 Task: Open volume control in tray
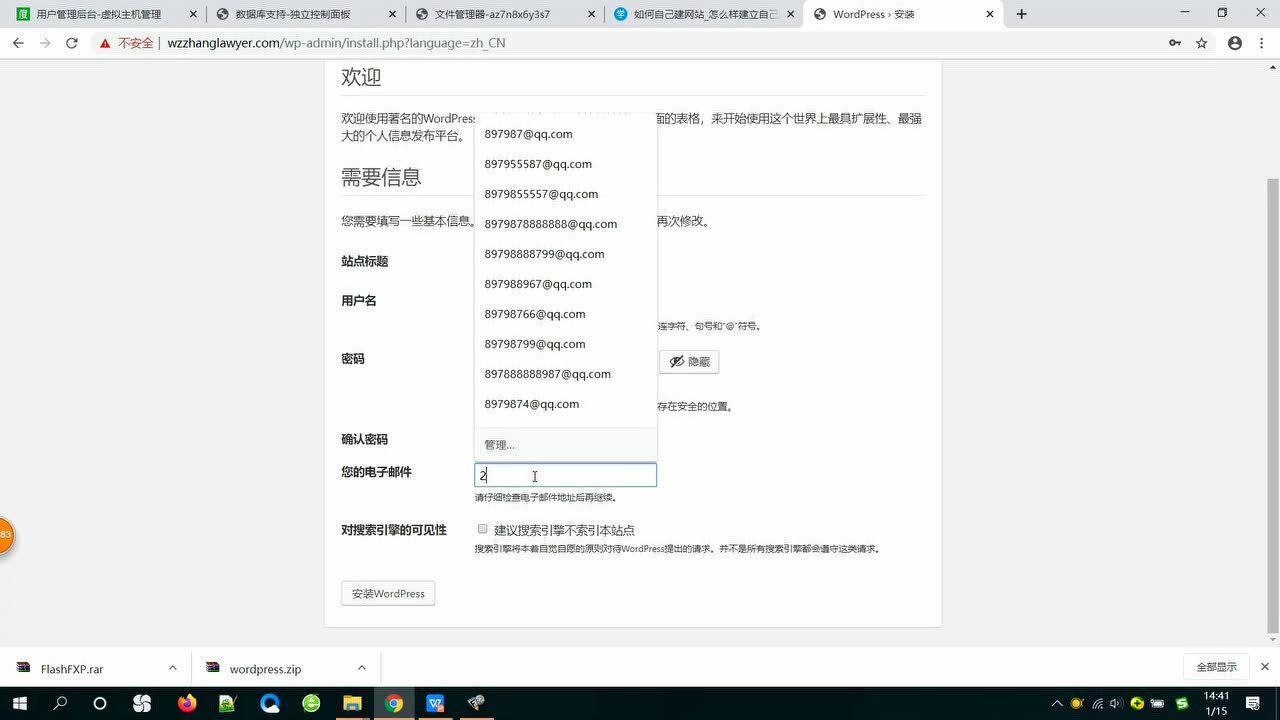(1116, 703)
